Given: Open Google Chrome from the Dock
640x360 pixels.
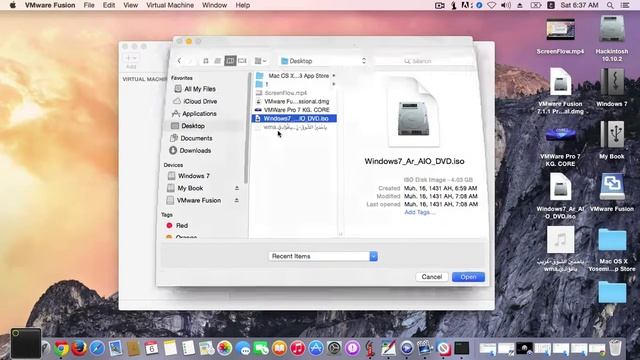Looking at the screenshot, I should click(x=61, y=349).
